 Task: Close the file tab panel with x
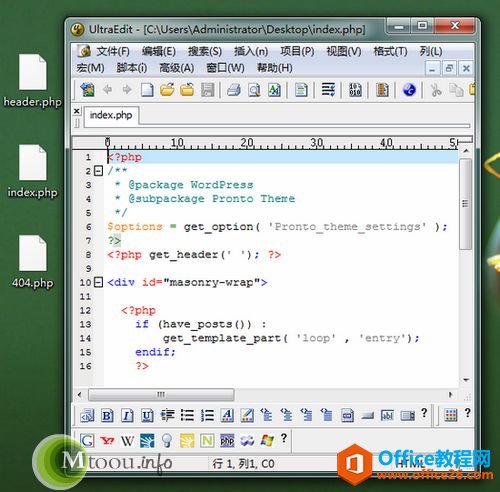click(x=77, y=111)
